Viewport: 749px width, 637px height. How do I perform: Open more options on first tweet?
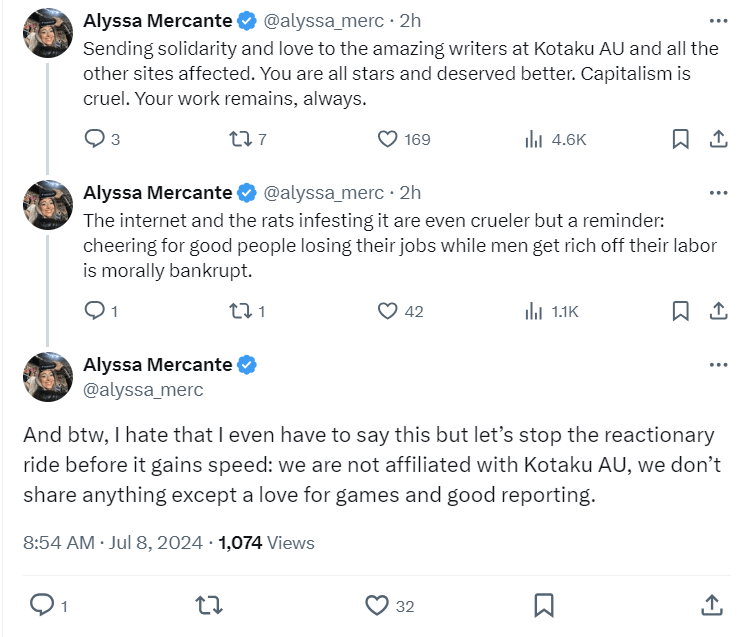pos(717,20)
